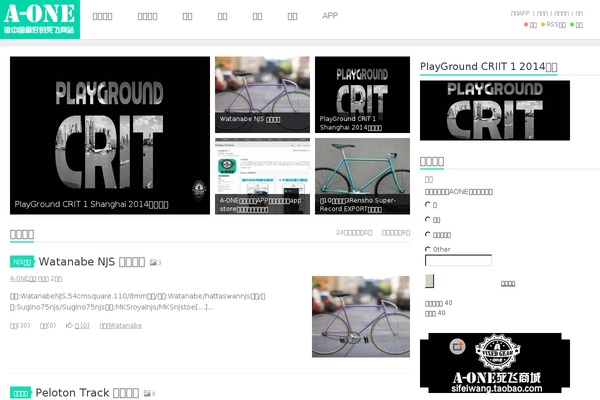This screenshot has height=400, width=600.
Task: Click the image count icon beside Peloton Track
Action: point(149,393)
